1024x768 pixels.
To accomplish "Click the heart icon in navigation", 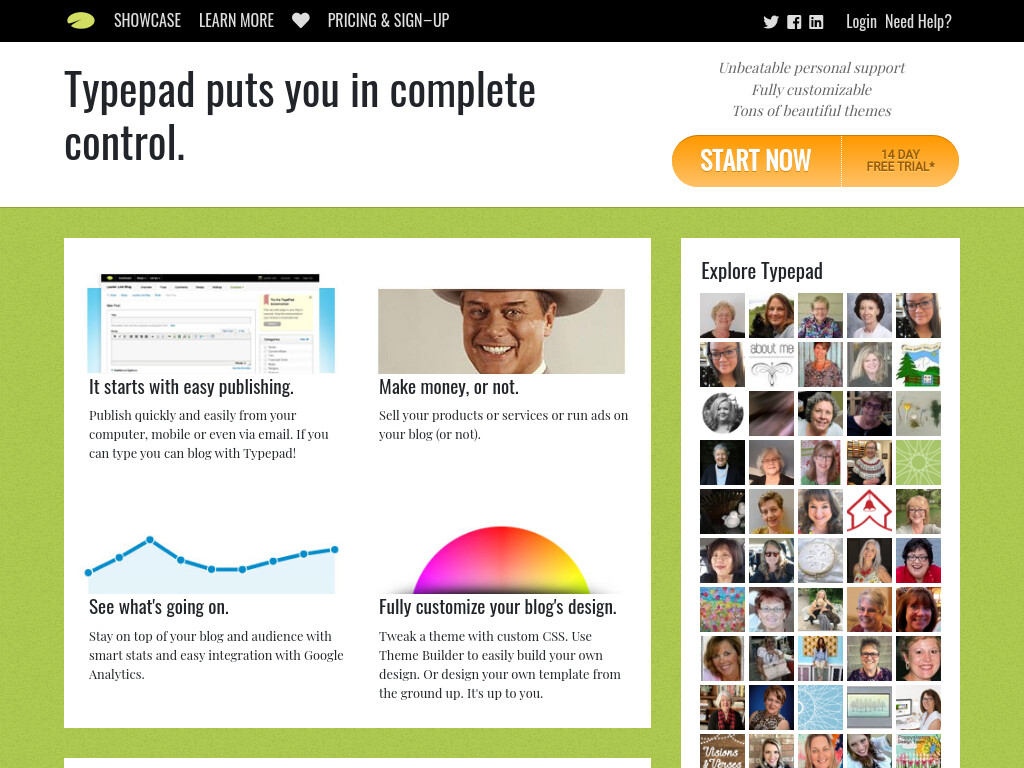I will click(300, 21).
